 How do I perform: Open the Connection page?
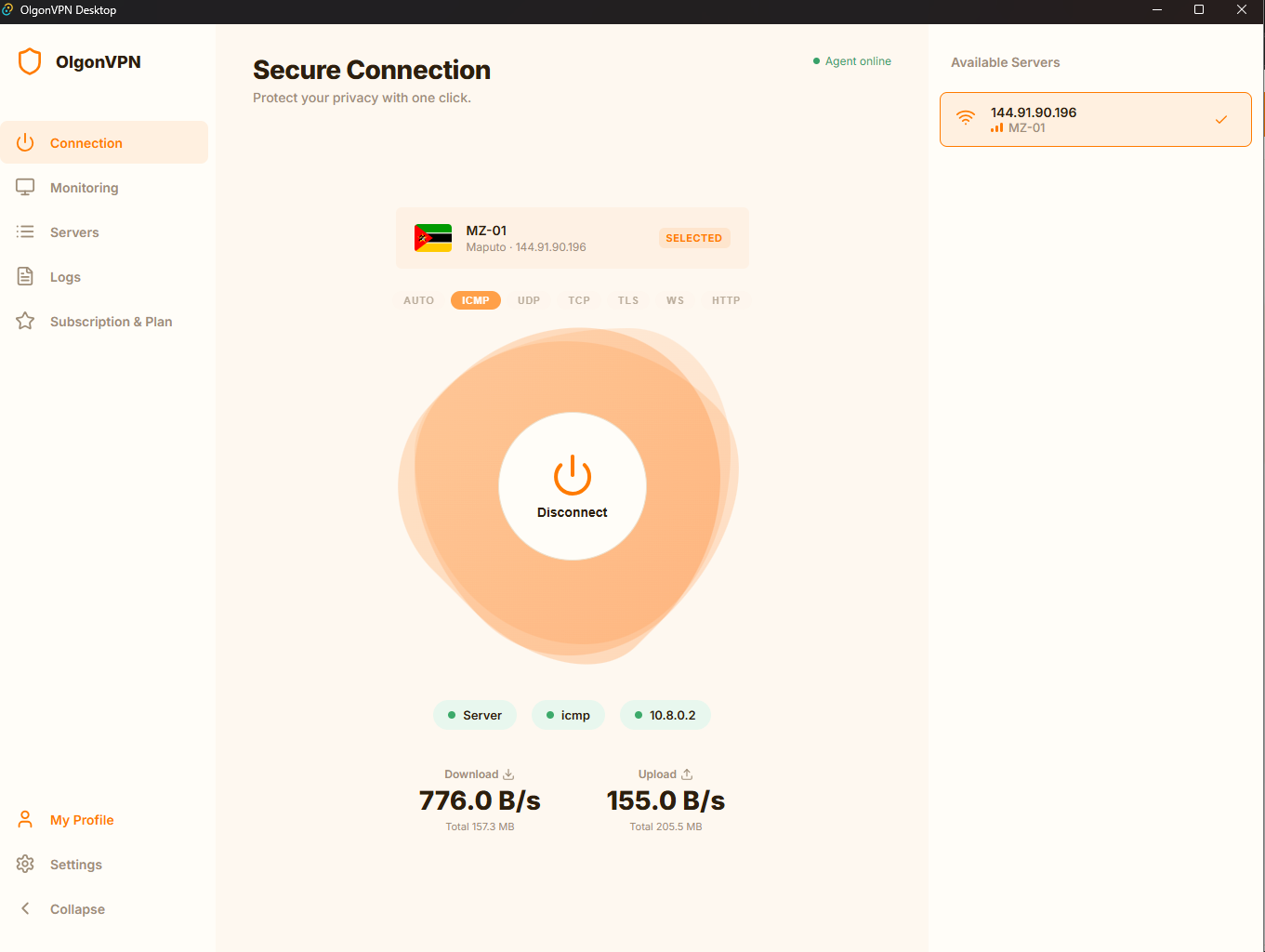click(x=104, y=142)
